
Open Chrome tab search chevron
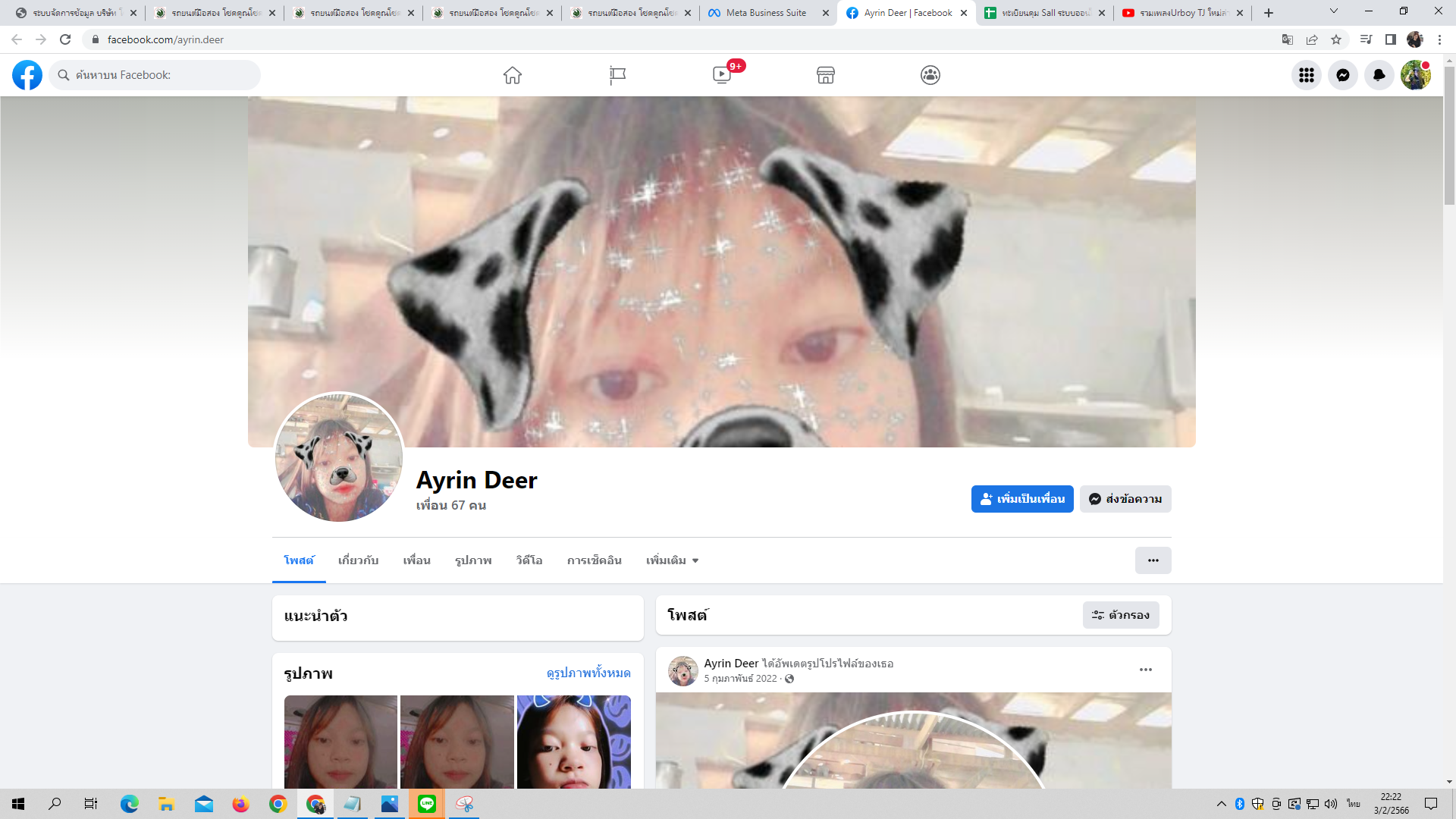[1334, 11]
